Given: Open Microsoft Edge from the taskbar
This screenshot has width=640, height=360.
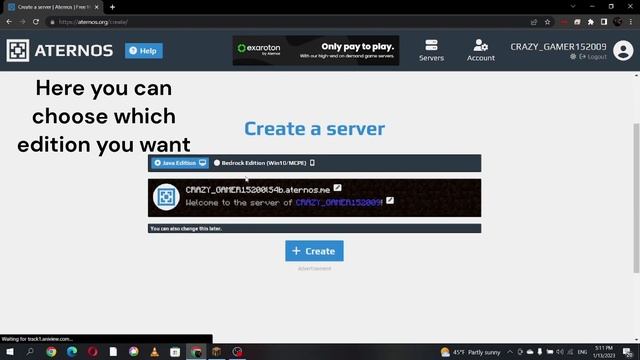Looking at the screenshot, I should click(72, 351).
